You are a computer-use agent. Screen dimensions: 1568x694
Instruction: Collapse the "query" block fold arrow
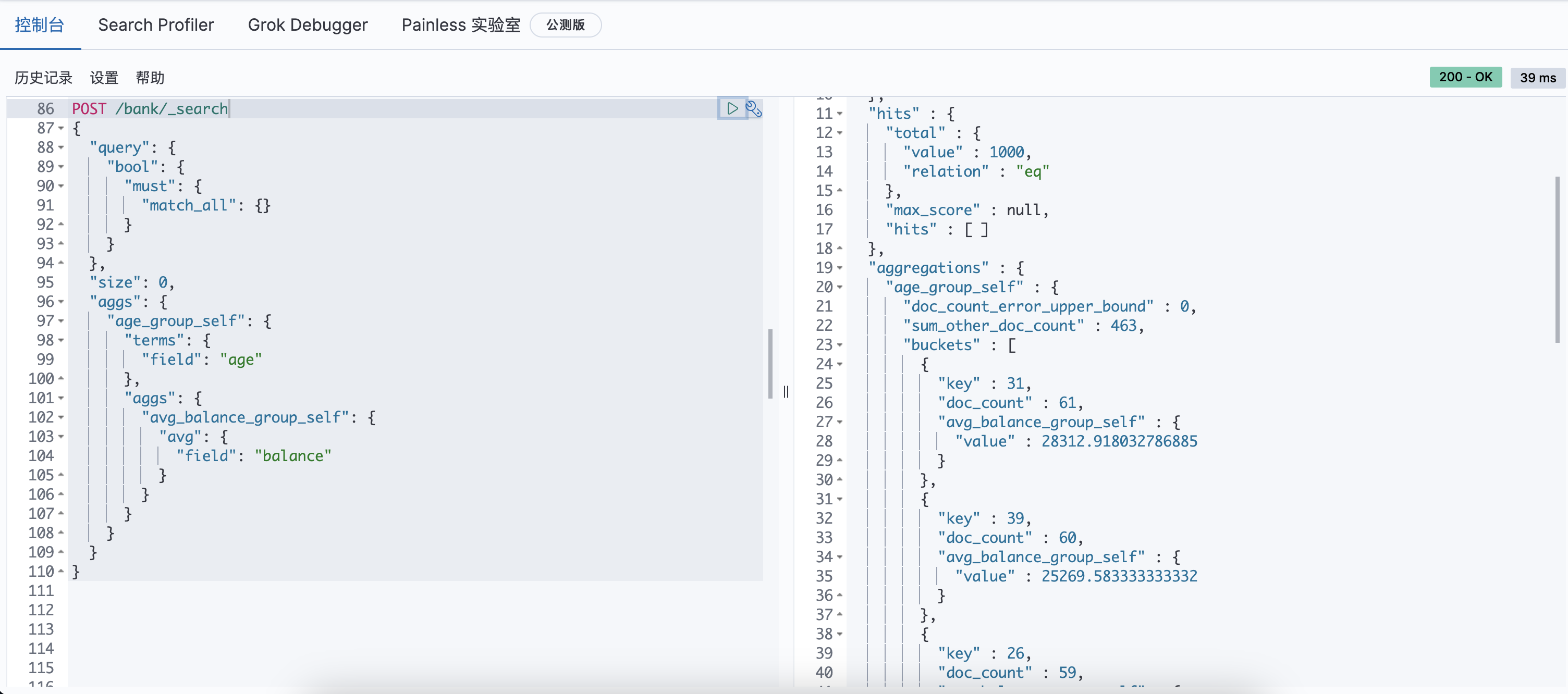[61, 148]
